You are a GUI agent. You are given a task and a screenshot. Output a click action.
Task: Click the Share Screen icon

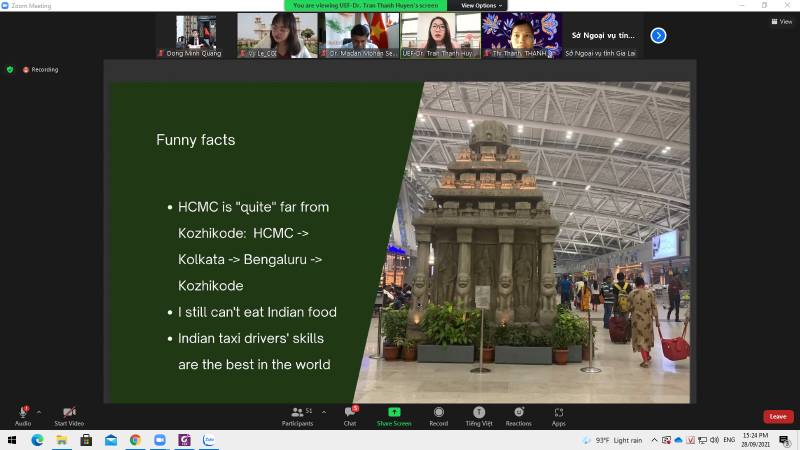[394, 413]
